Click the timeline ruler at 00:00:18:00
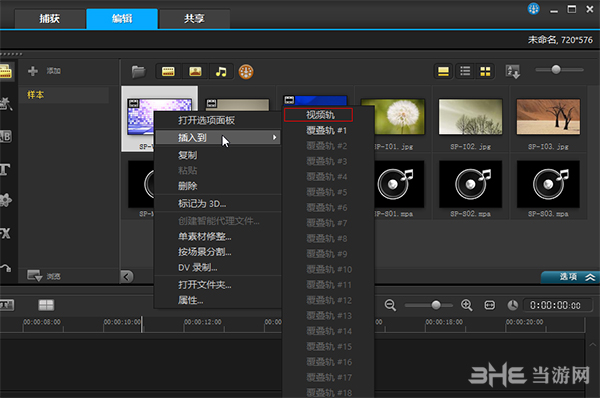This screenshot has width=600, height=398. tap(444, 322)
